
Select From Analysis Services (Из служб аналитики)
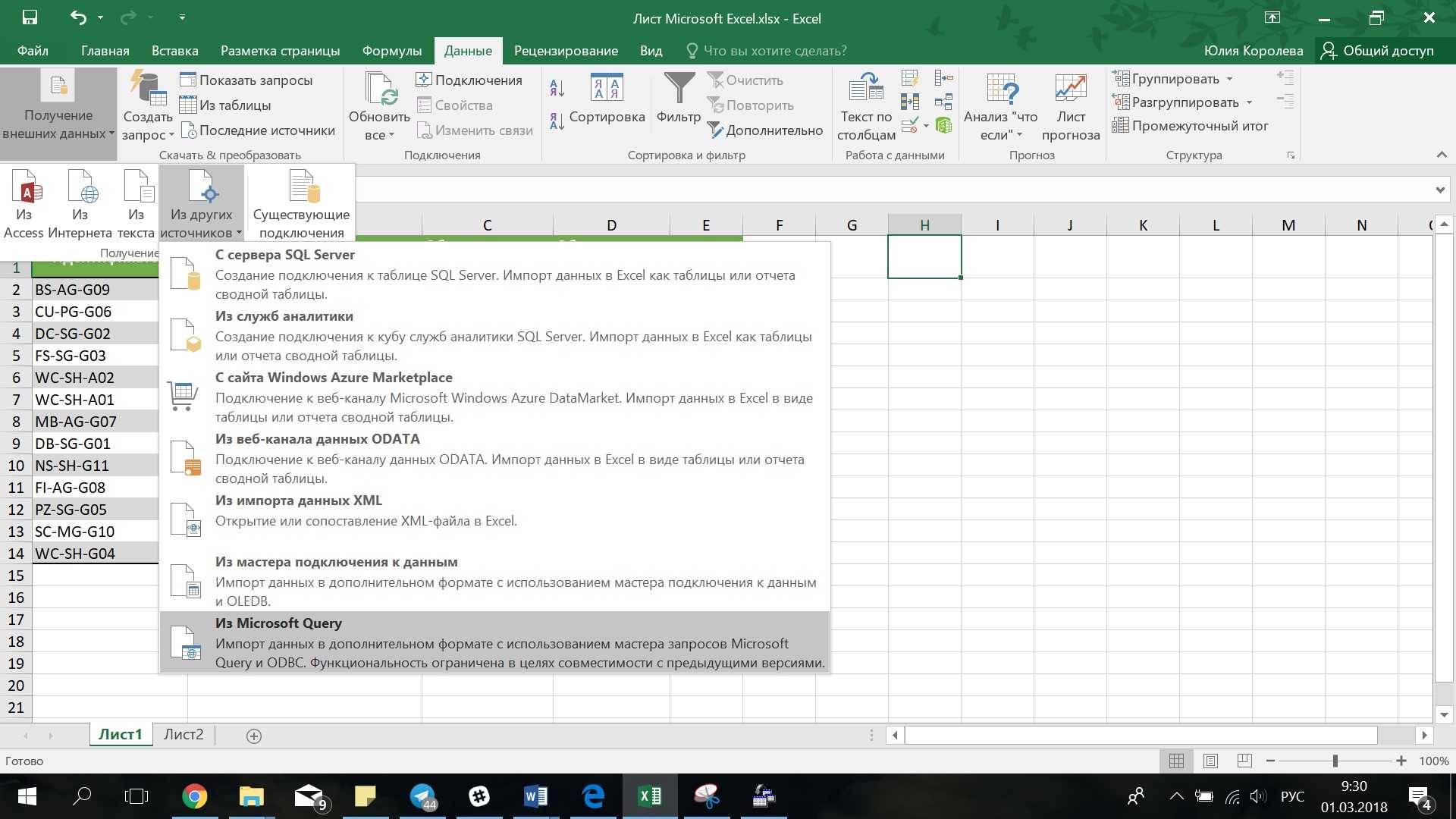494,335
